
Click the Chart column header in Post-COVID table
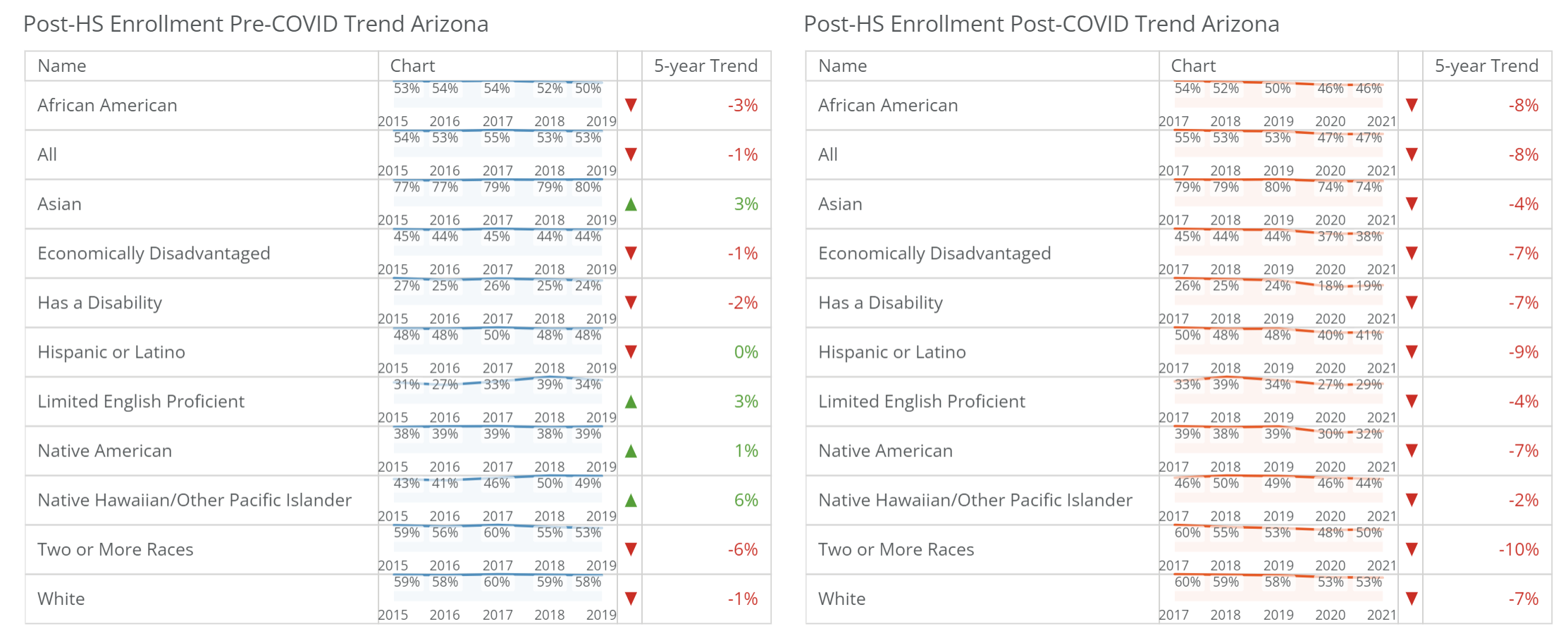(1193, 65)
